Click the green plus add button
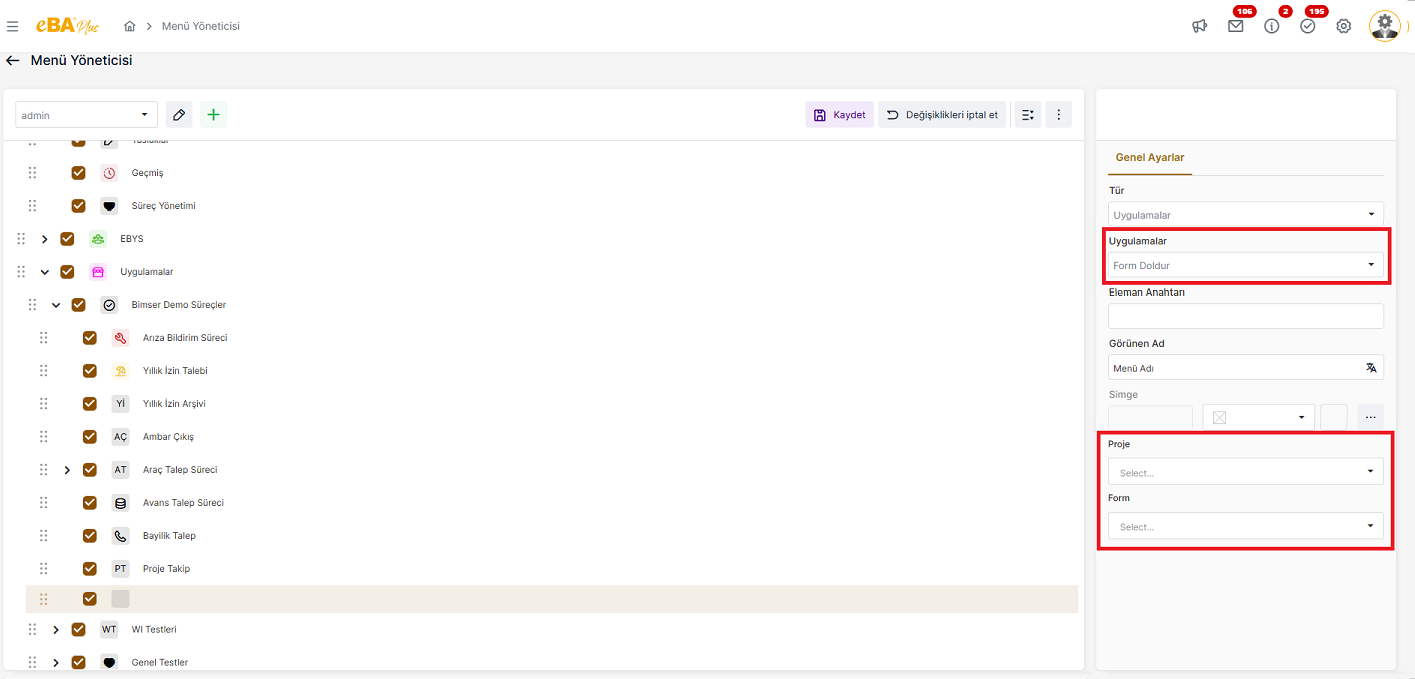 coord(213,115)
